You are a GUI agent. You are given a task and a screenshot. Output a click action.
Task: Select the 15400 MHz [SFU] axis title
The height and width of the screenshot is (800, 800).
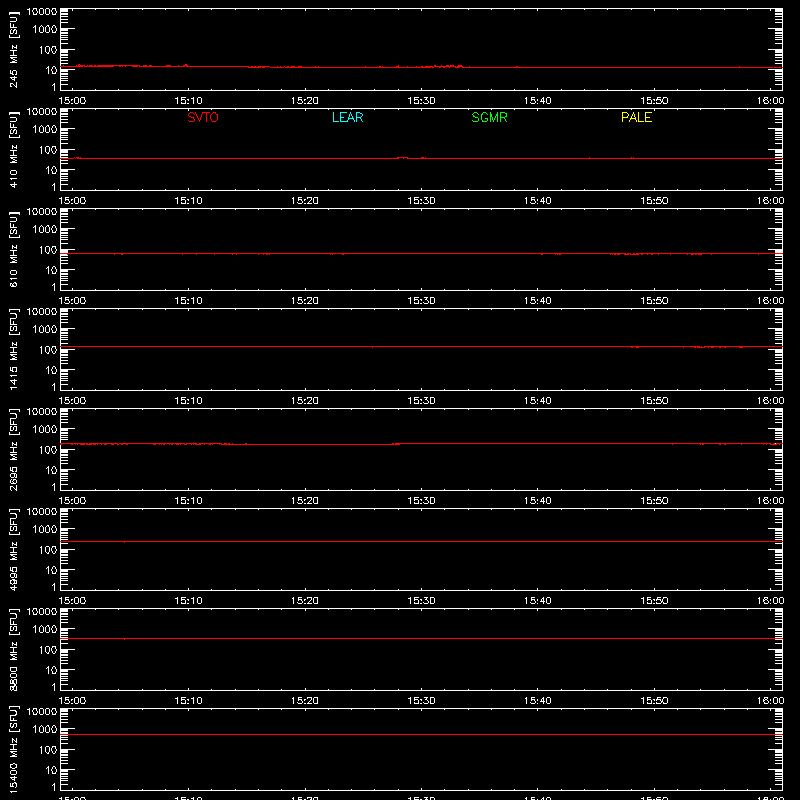point(13,749)
